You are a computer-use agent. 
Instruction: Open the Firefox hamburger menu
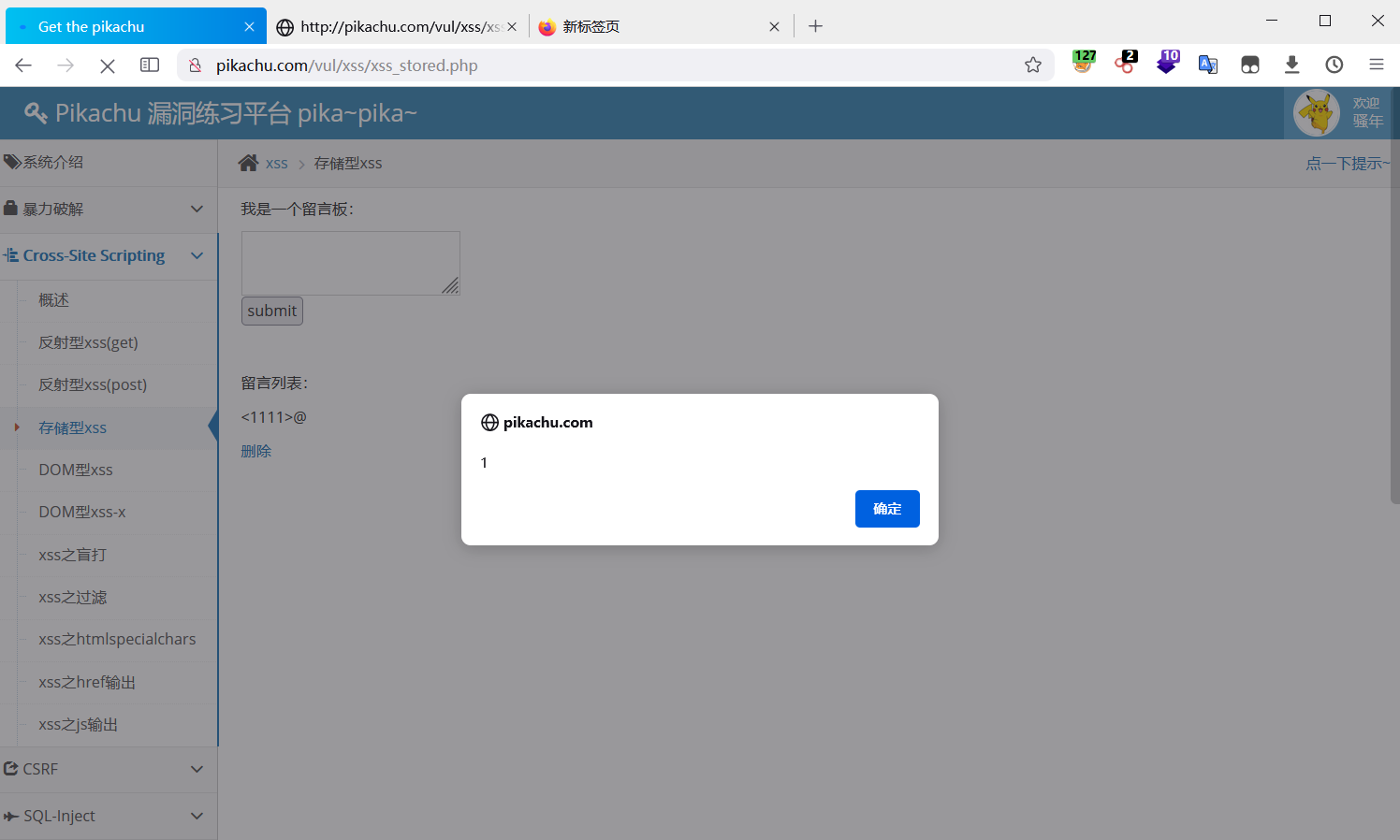point(1377,65)
